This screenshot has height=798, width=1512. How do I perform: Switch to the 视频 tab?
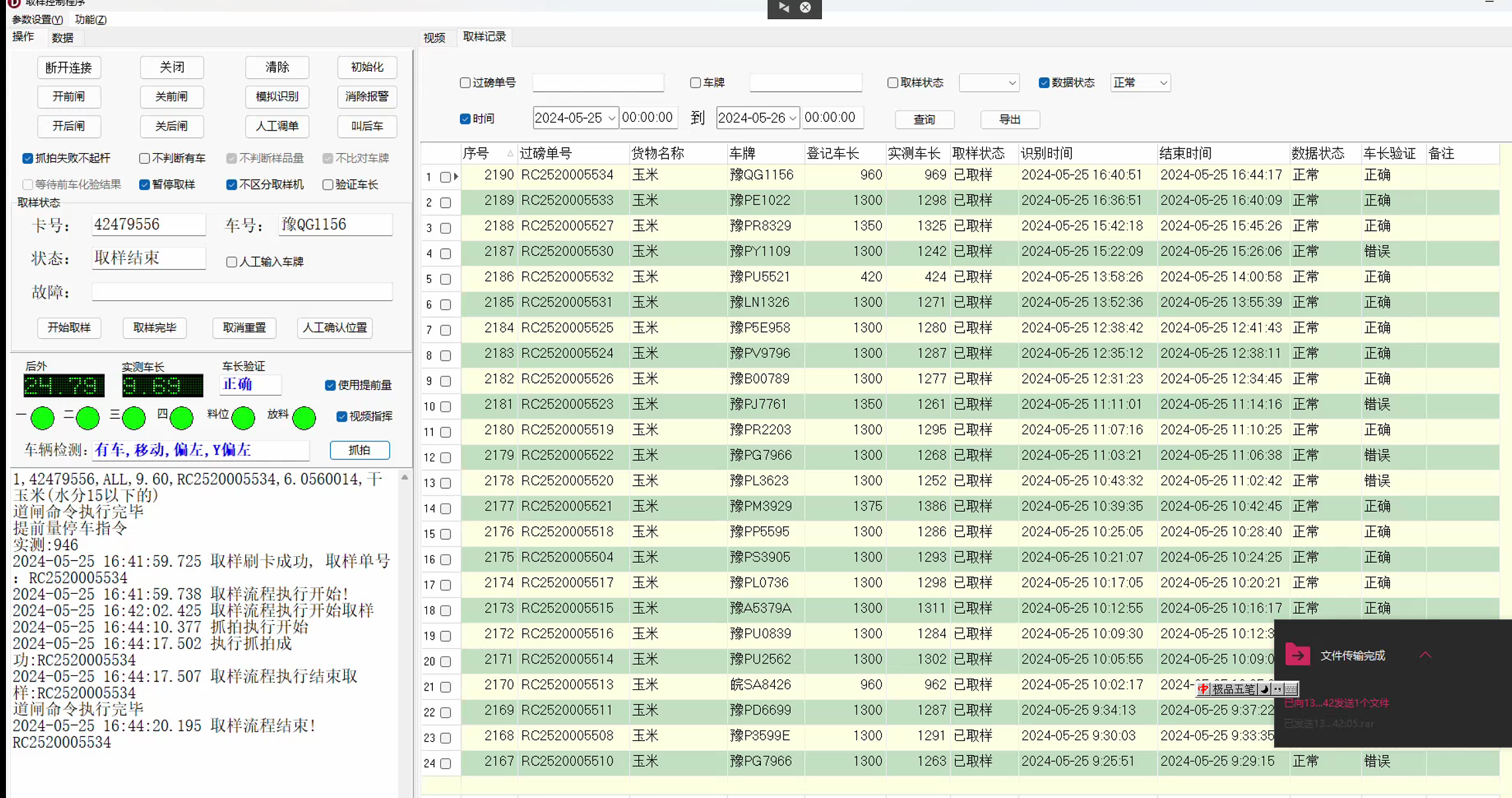point(435,38)
